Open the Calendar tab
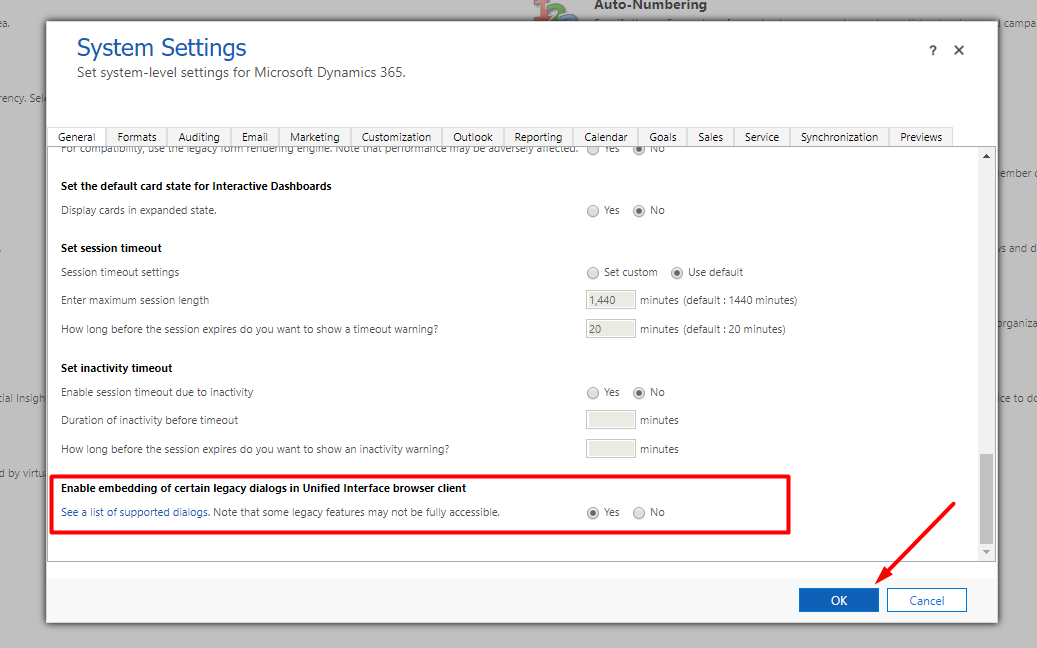This screenshot has height=648, width=1037. [606, 137]
